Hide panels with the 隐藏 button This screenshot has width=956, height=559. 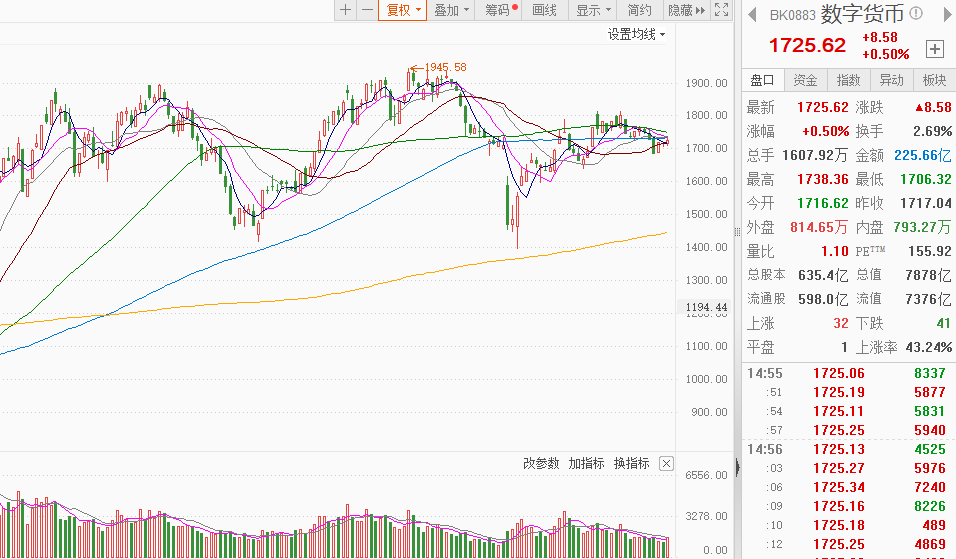[685, 10]
